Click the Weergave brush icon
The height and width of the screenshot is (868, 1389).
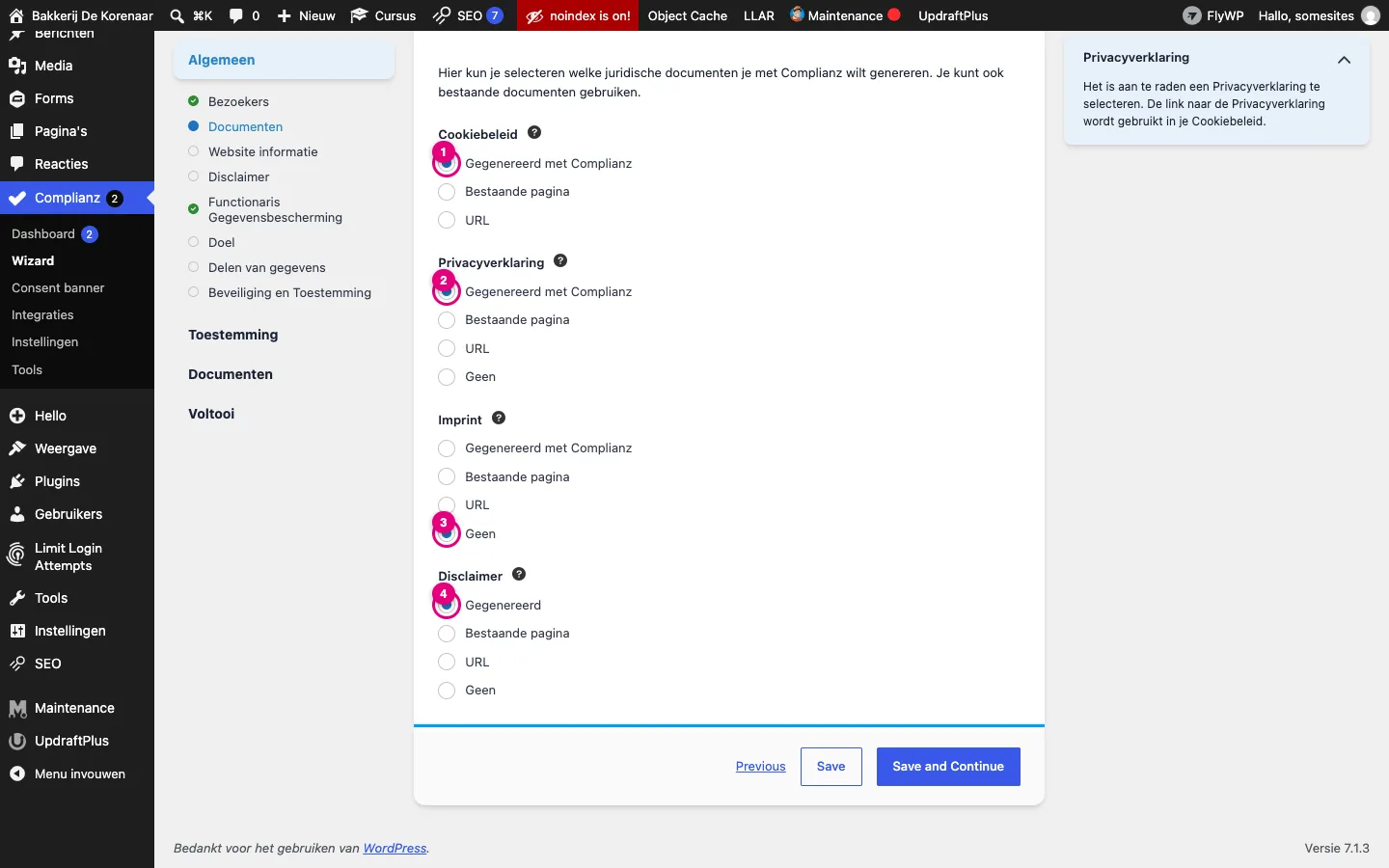[17, 448]
